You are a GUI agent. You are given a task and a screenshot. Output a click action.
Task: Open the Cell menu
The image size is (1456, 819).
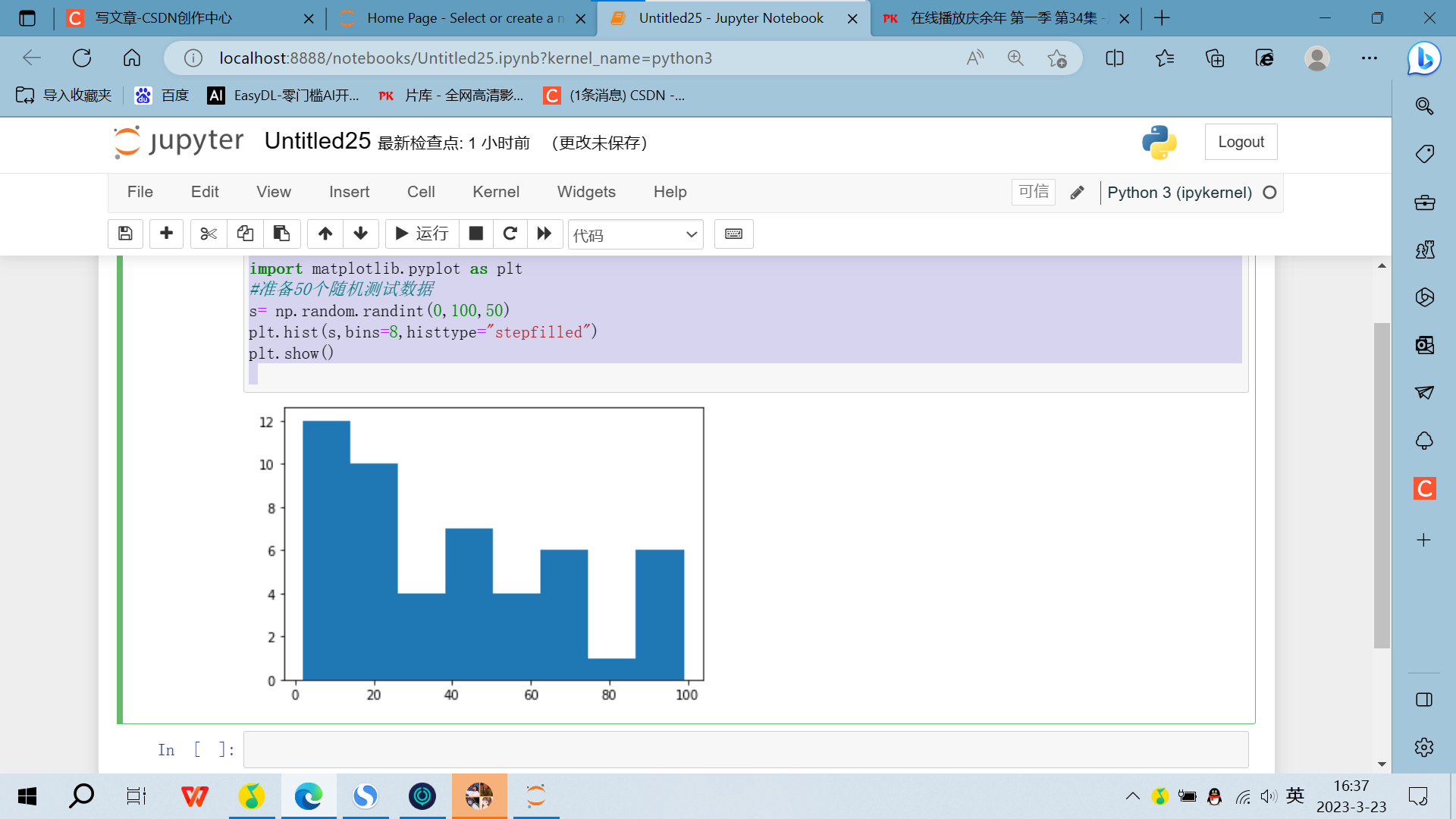click(420, 192)
